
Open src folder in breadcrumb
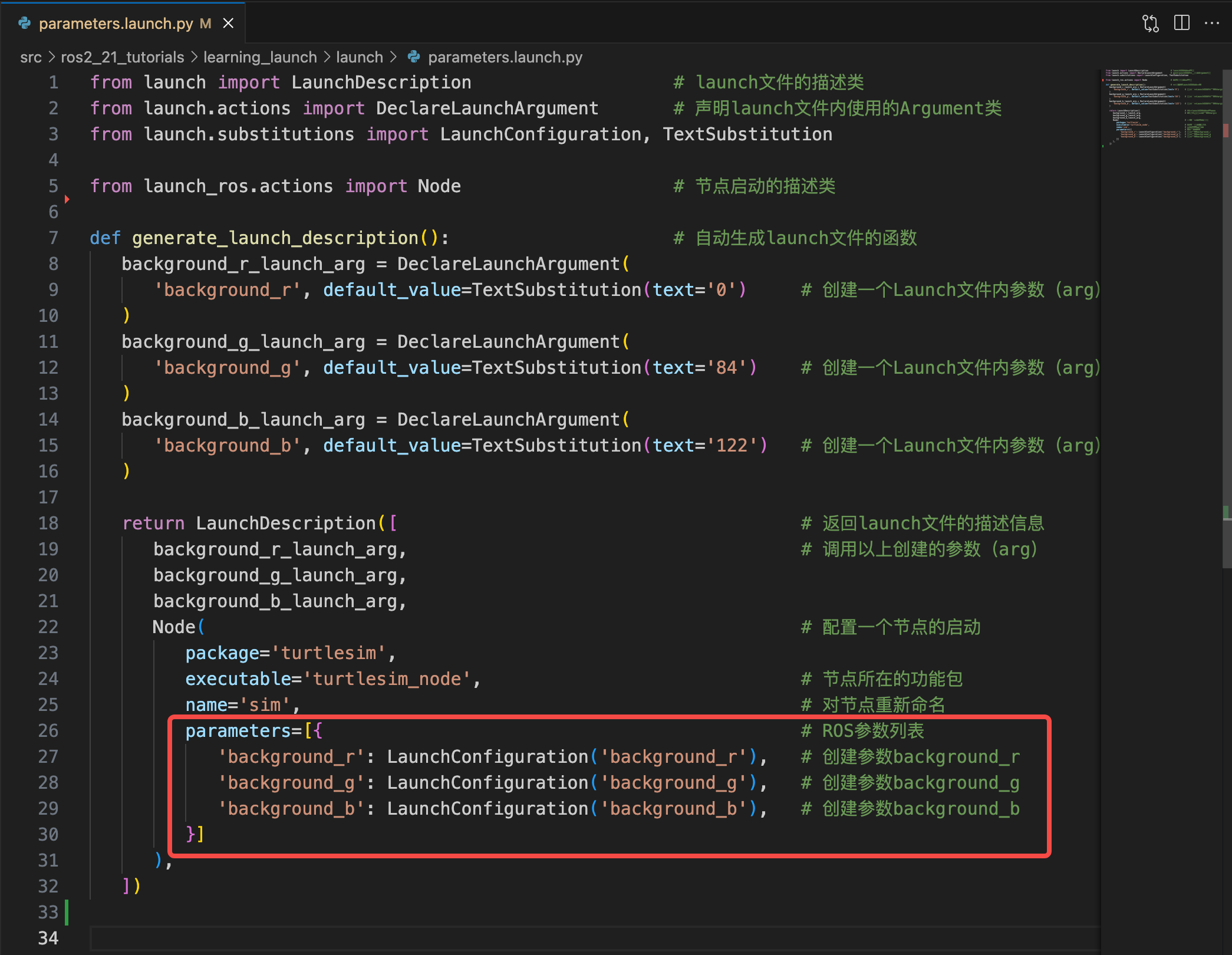[x=31, y=57]
